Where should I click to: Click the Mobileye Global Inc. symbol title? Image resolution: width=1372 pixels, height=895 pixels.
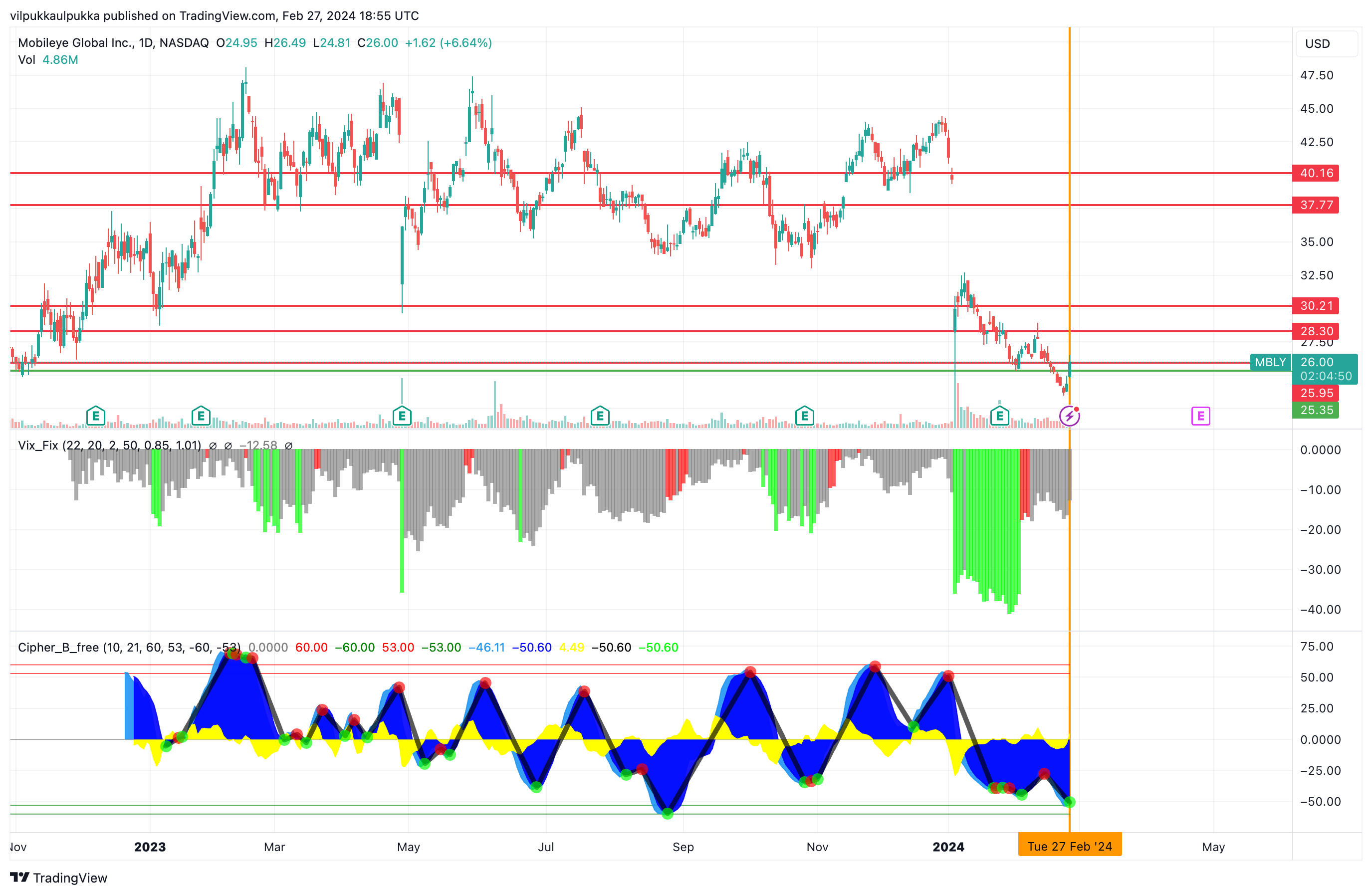coord(113,42)
